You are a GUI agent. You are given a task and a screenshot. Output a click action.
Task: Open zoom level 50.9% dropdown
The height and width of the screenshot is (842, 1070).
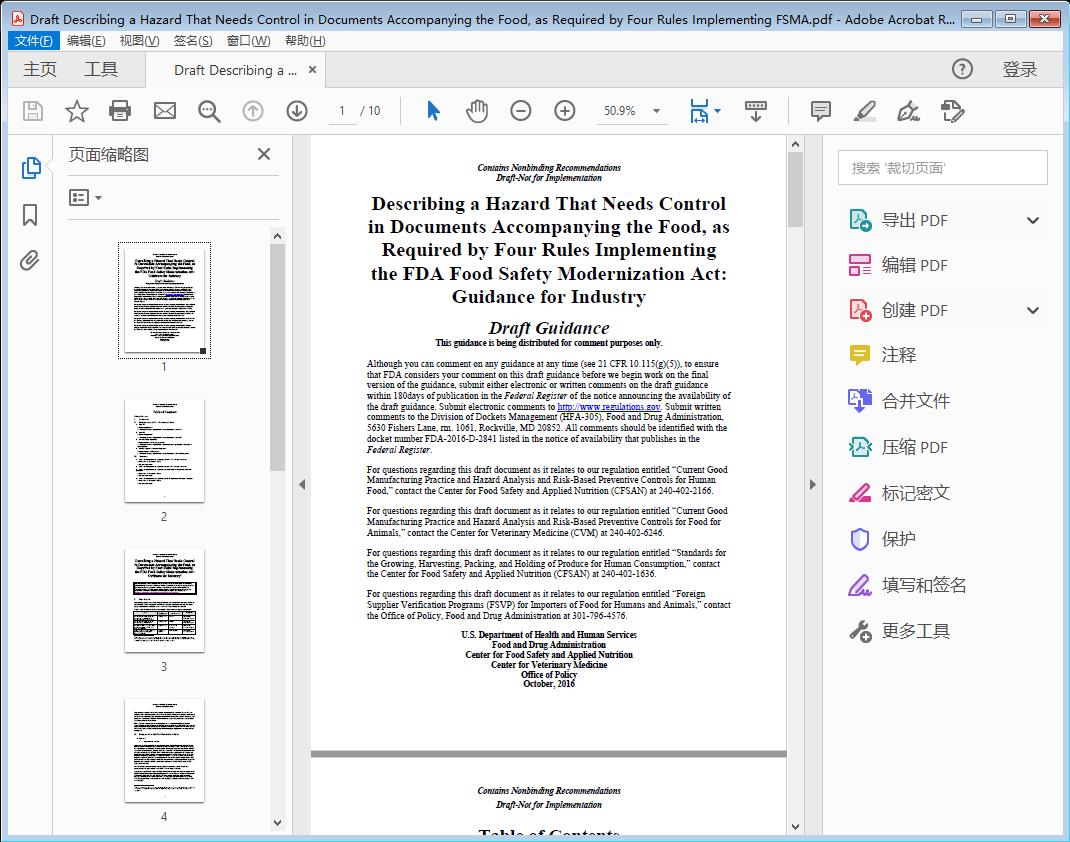[x=656, y=111]
